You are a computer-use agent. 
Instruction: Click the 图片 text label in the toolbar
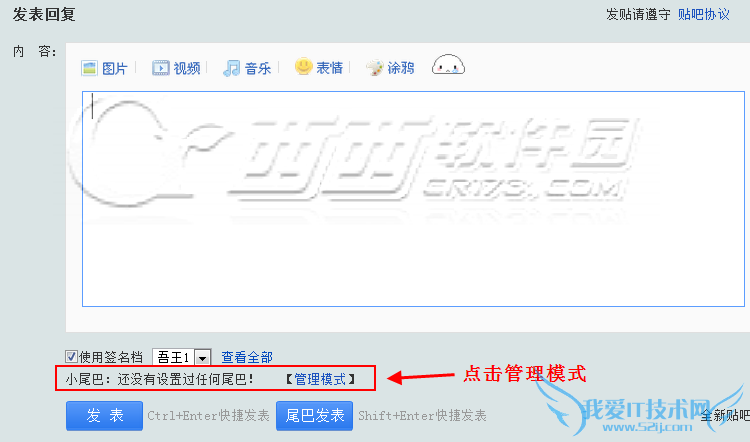pos(114,68)
